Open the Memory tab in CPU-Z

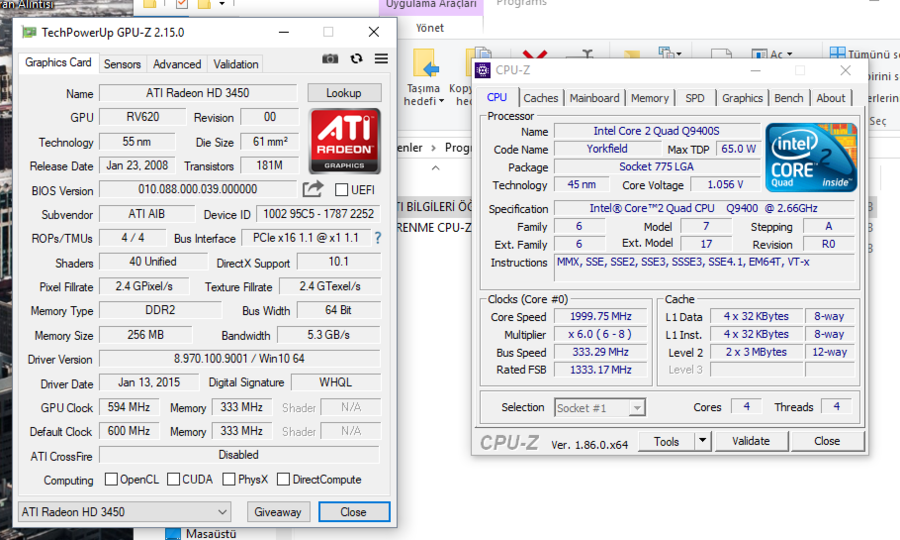pyautogui.click(x=650, y=98)
